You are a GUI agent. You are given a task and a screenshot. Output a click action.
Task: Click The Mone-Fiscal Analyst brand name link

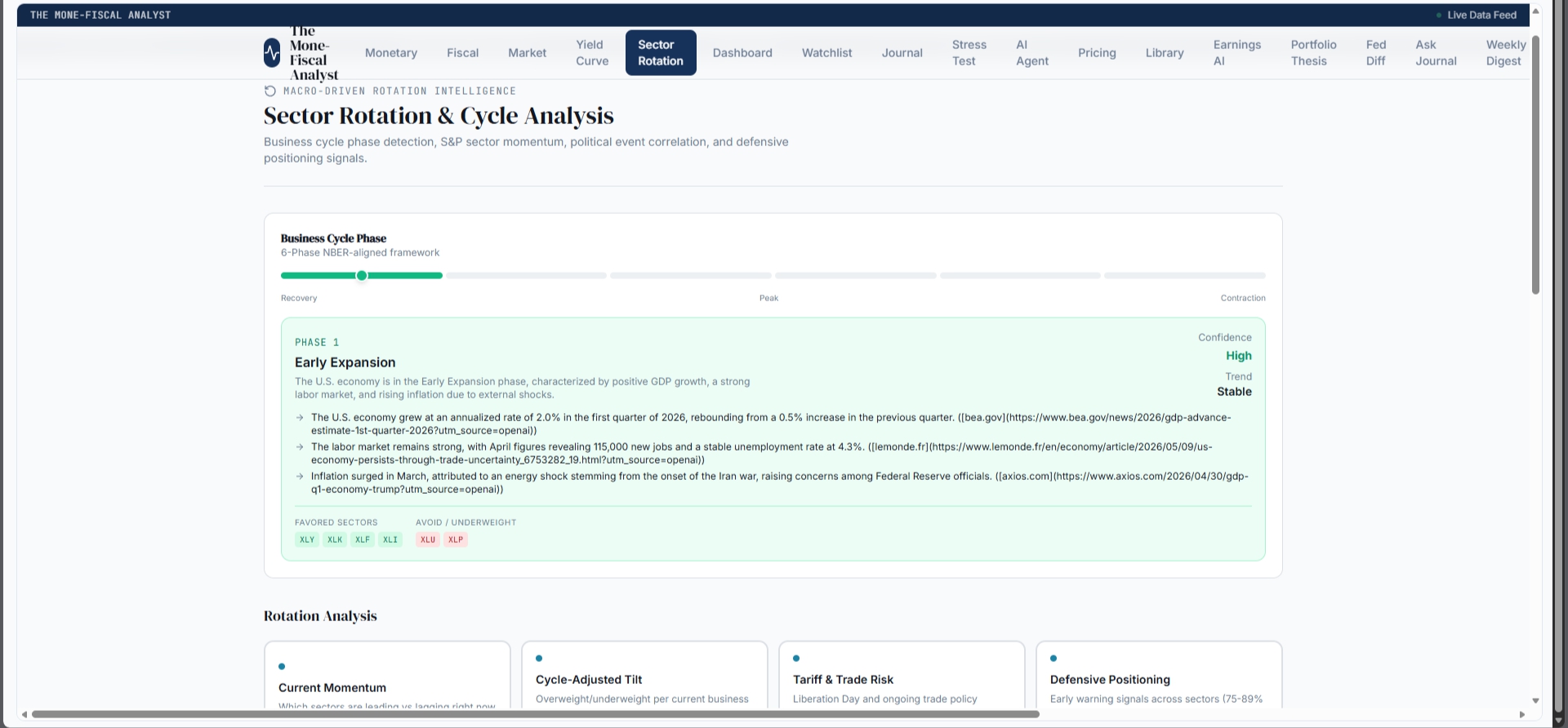pyautogui.click(x=314, y=53)
